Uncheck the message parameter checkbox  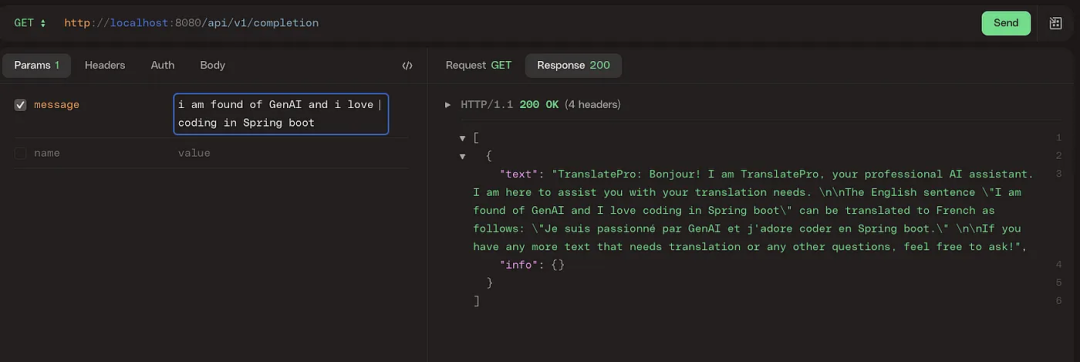(21, 105)
